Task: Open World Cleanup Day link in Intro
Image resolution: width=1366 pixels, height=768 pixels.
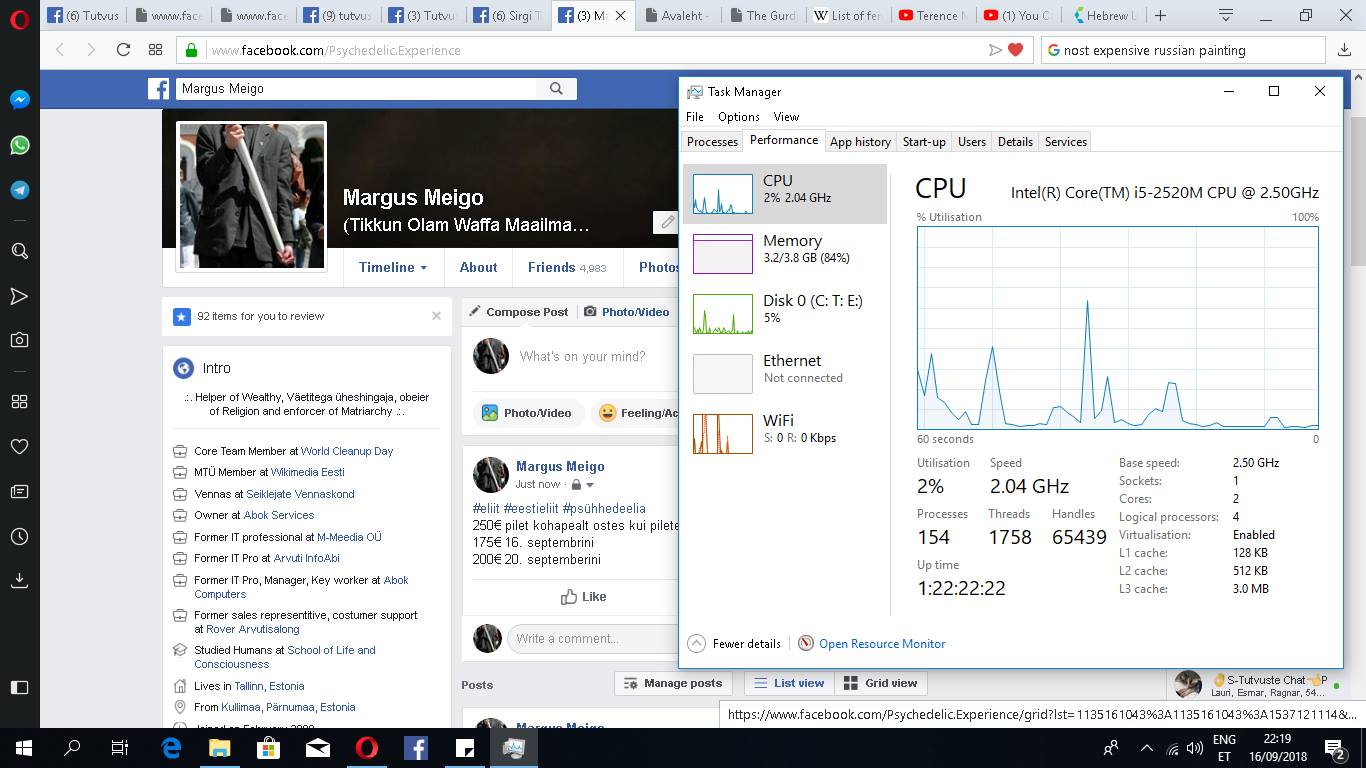Action: [347, 451]
